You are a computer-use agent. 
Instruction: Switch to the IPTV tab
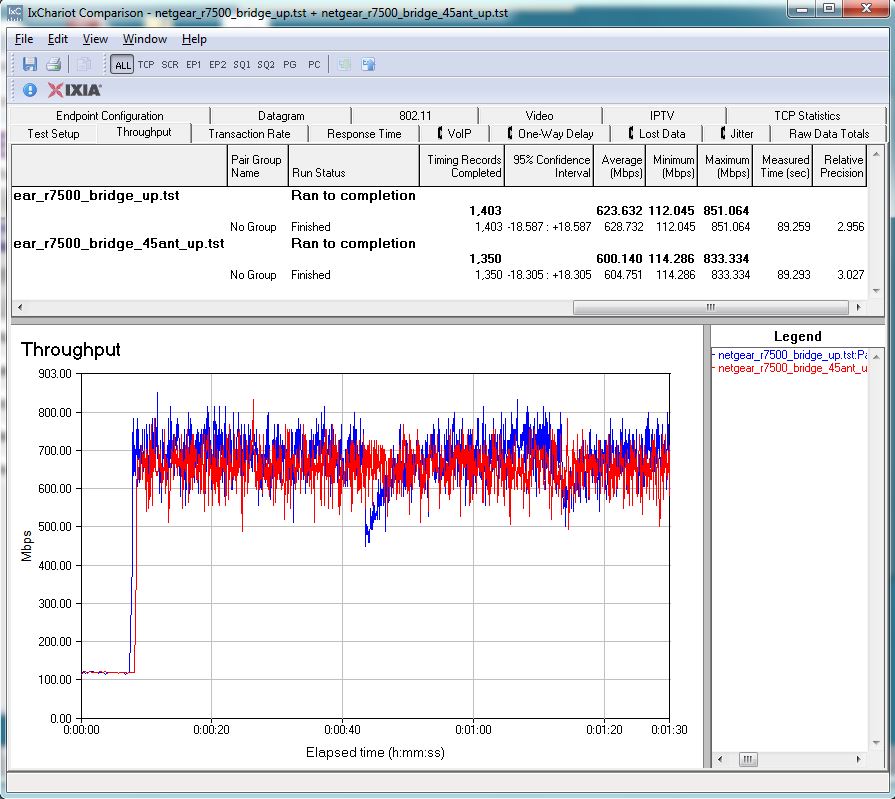click(662, 115)
